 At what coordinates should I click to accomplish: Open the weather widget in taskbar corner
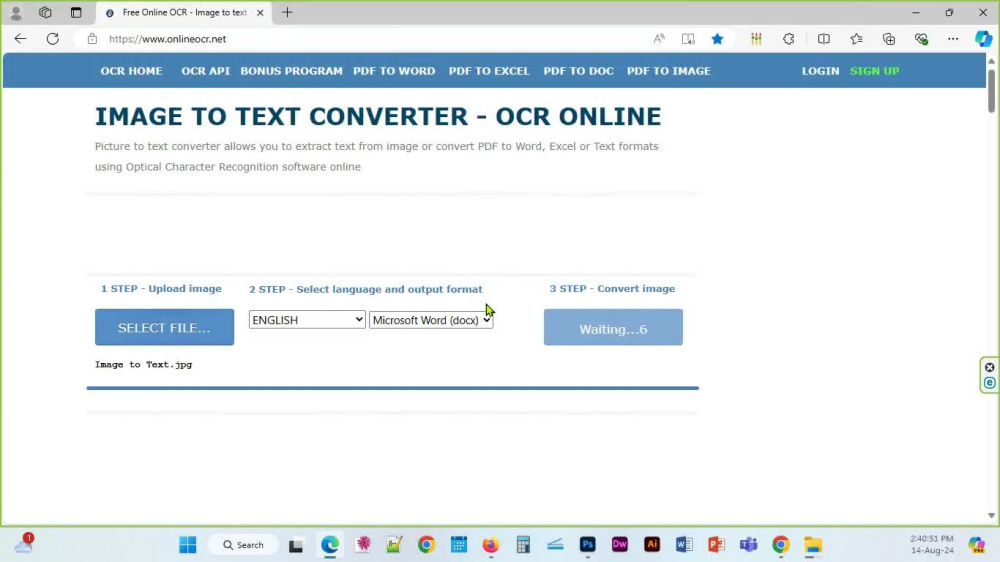click(x=24, y=544)
